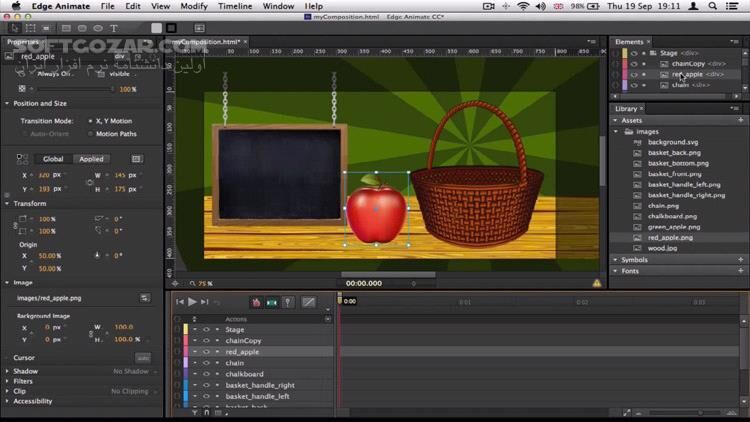
Task: Select the Transform tool
Action: point(30,28)
